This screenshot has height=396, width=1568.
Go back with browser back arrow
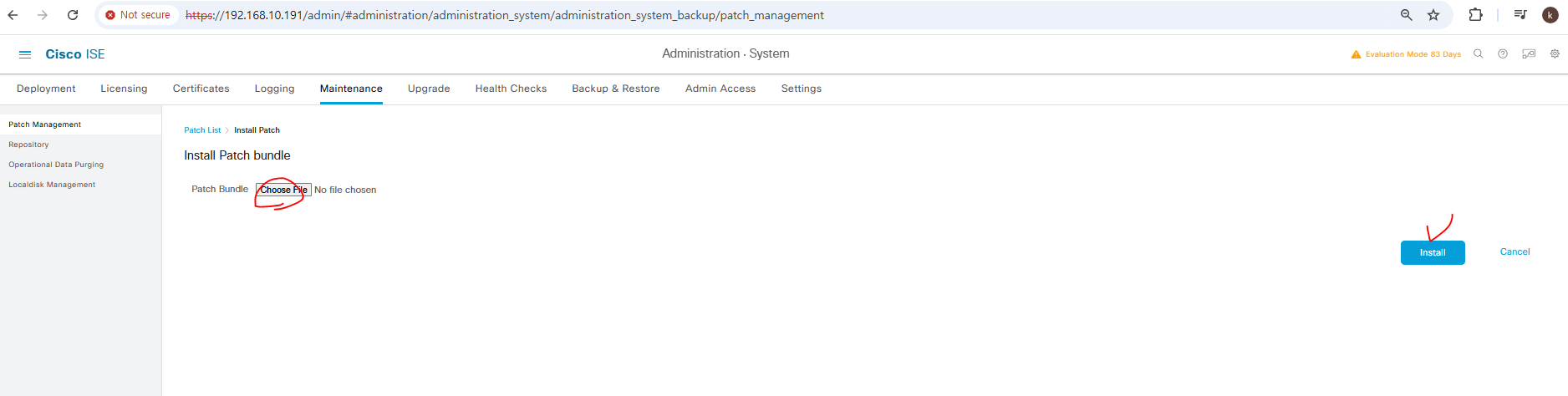pyautogui.click(x=13, y=15)
